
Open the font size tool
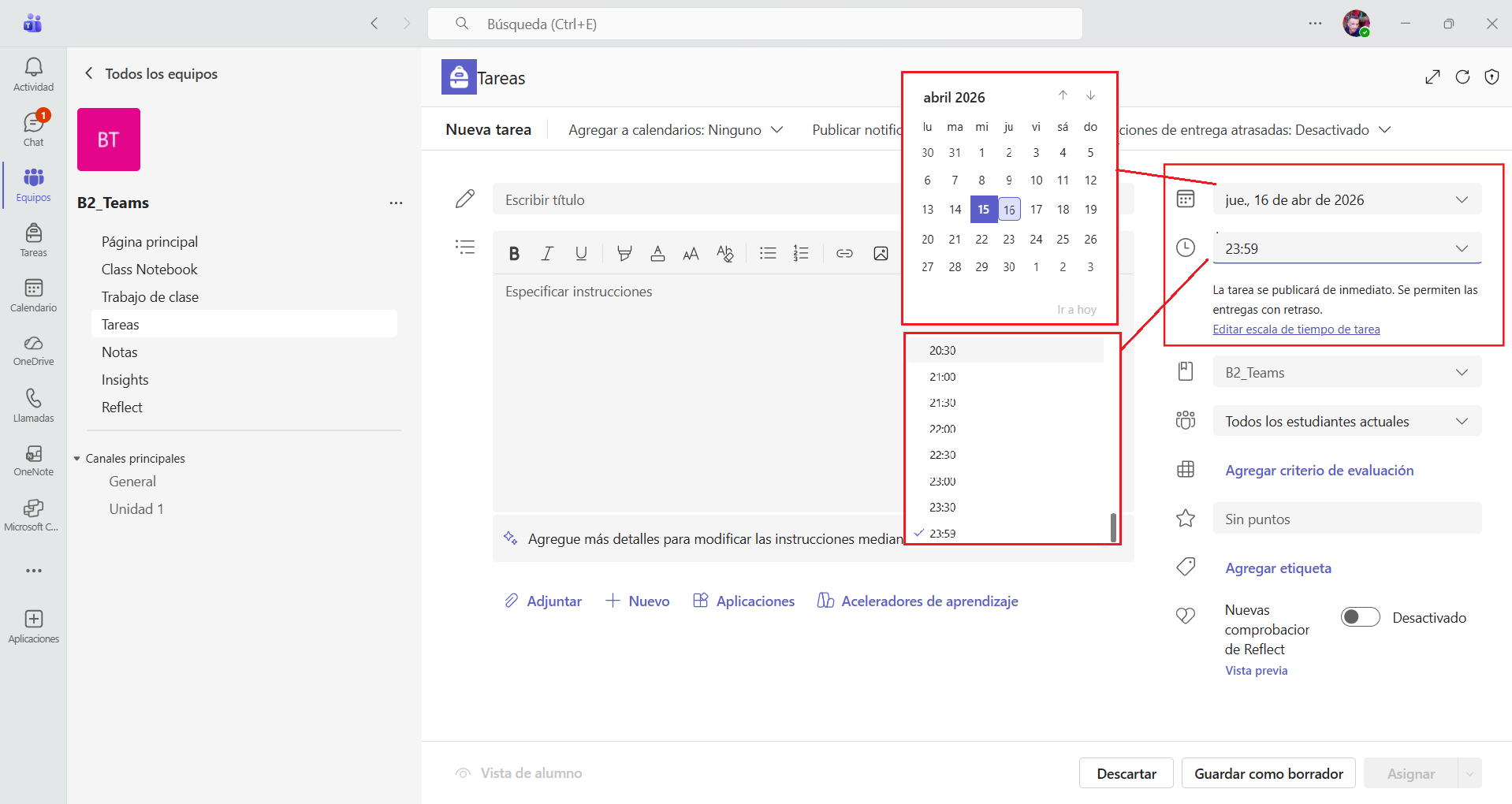(691, 253)
